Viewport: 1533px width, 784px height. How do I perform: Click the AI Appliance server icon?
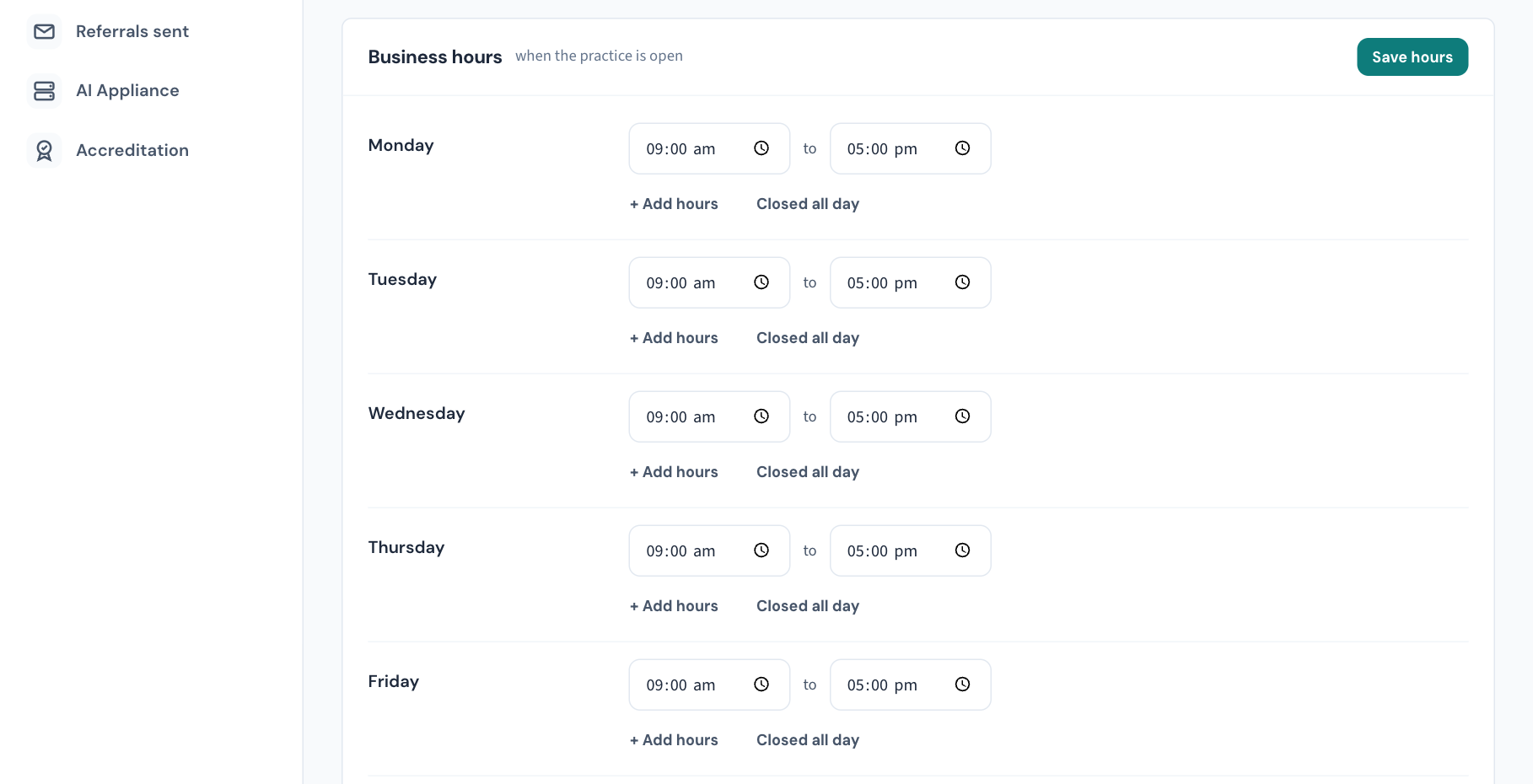tap(44, 90)
